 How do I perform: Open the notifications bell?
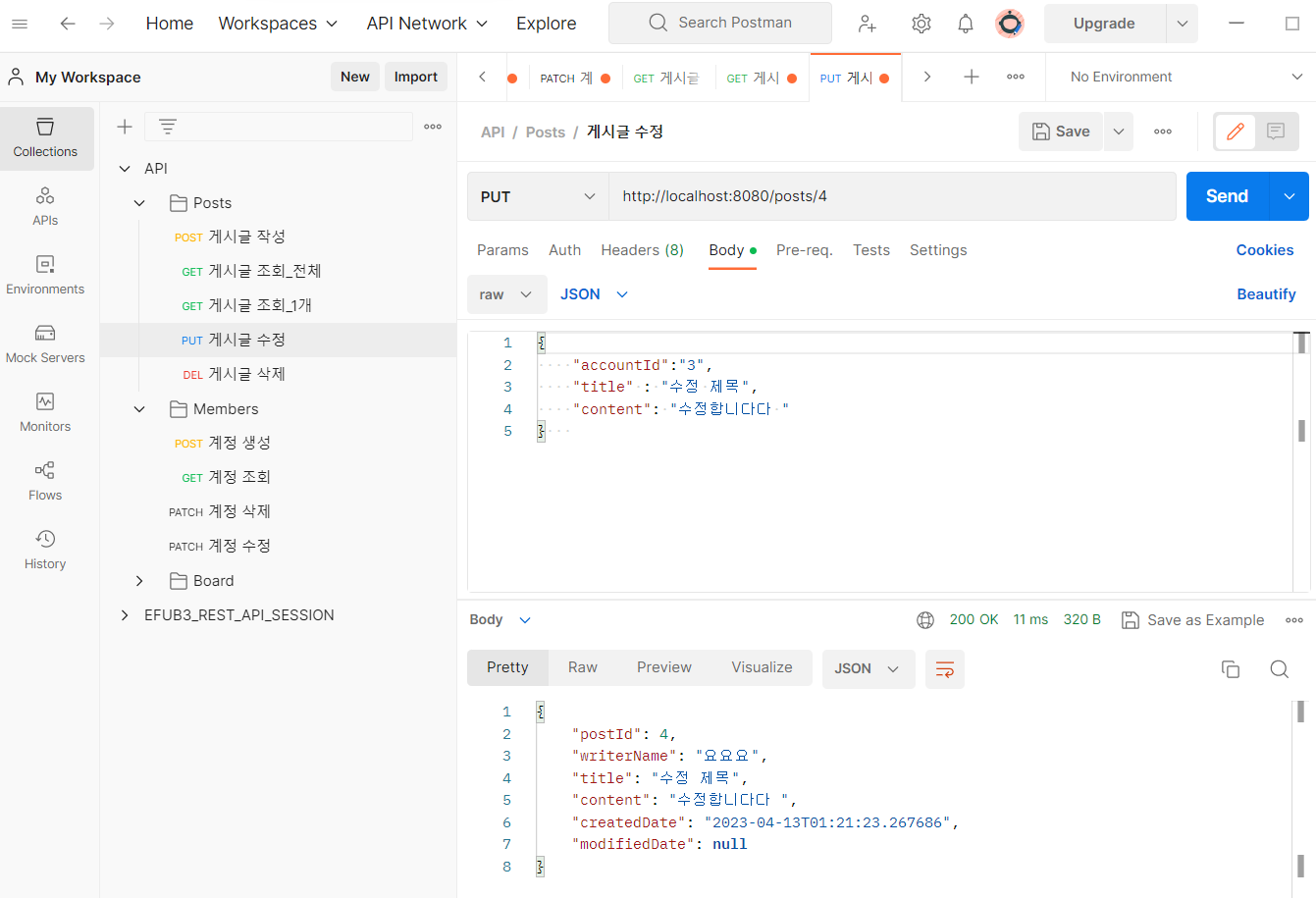pyautogui.click(x=966, y=24)
